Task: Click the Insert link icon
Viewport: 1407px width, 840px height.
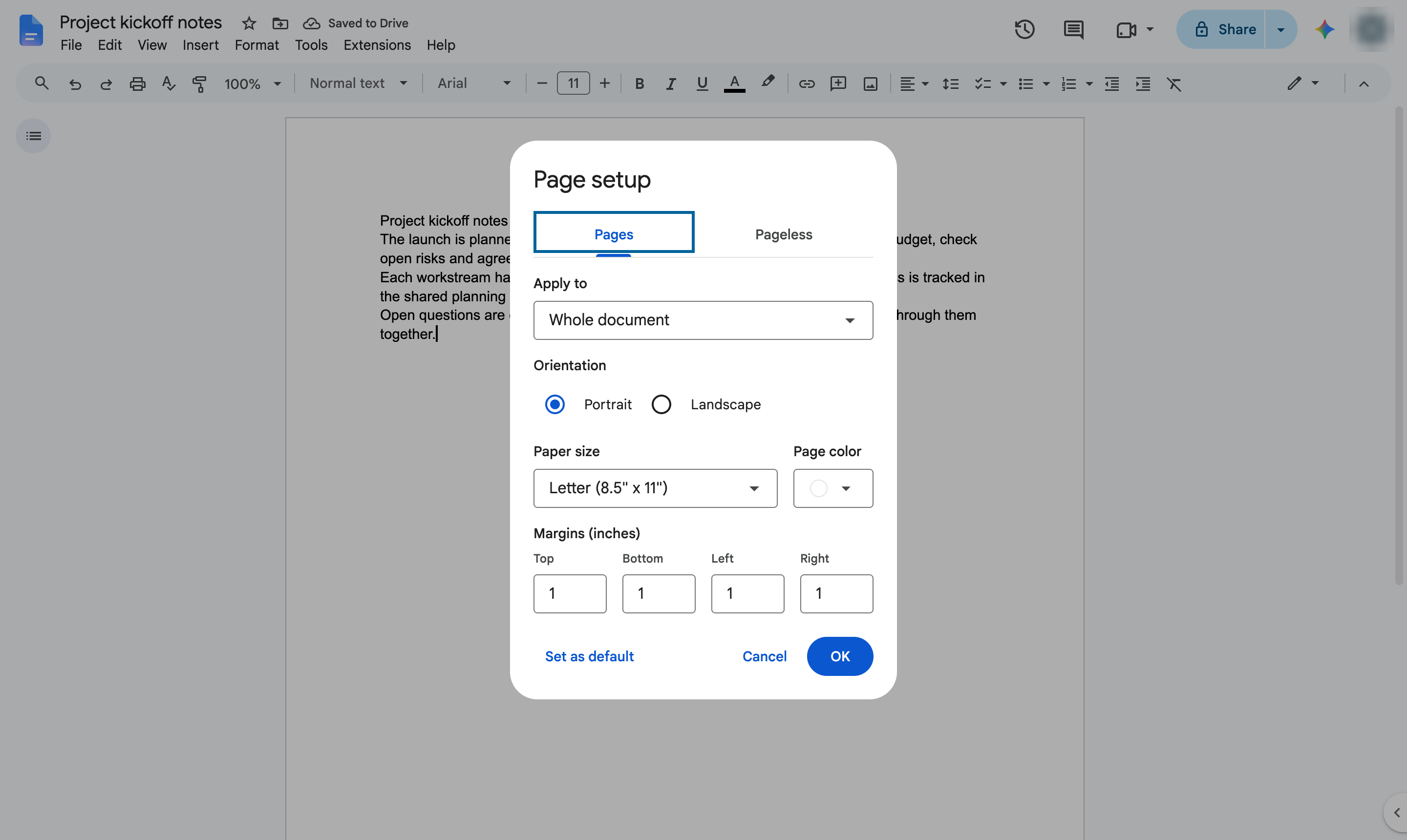Action: click(806, 84)
